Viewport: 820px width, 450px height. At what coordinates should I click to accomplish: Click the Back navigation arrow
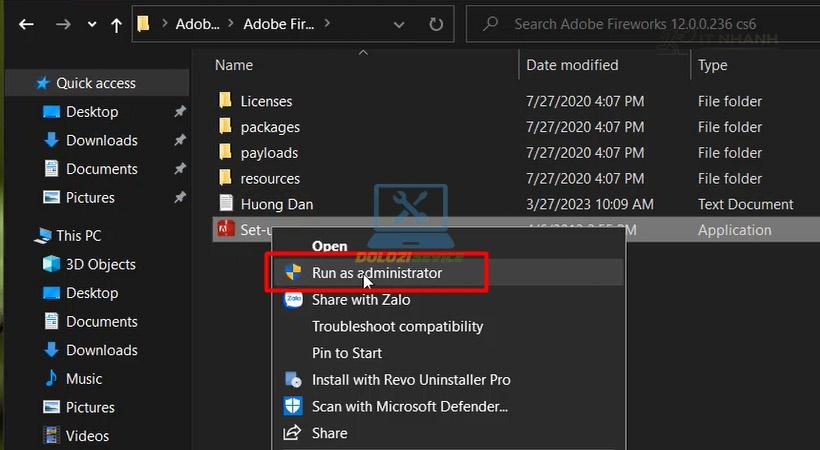26,23
